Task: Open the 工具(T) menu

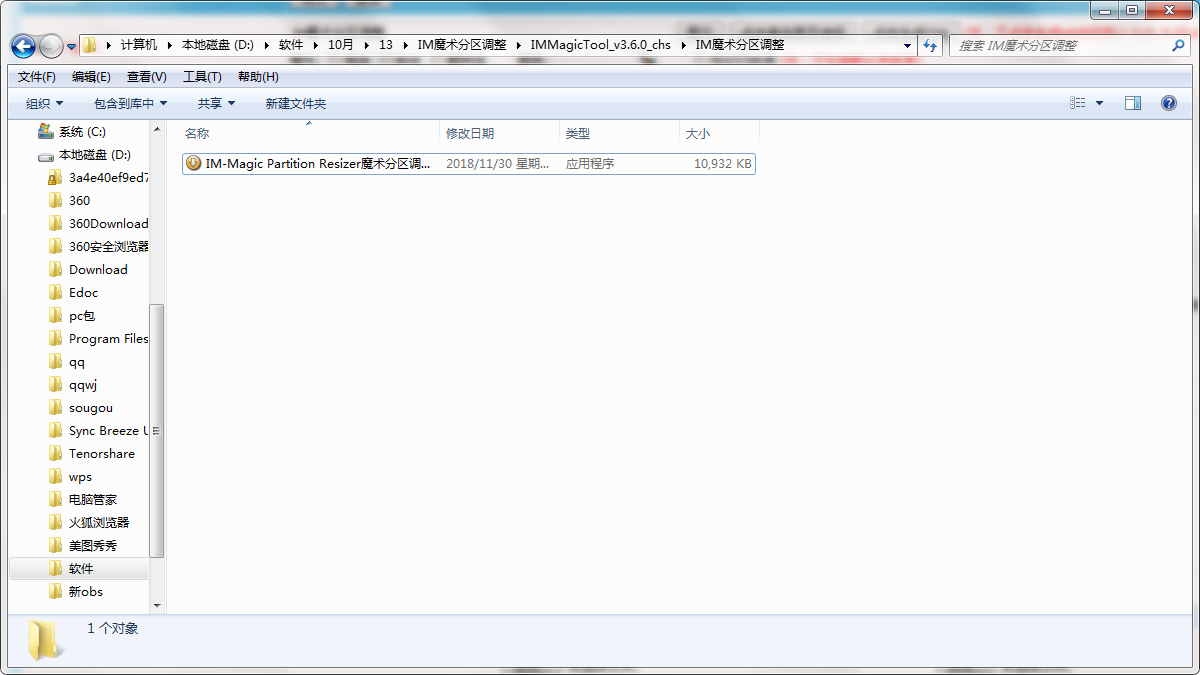Action: tap(202, 77)
